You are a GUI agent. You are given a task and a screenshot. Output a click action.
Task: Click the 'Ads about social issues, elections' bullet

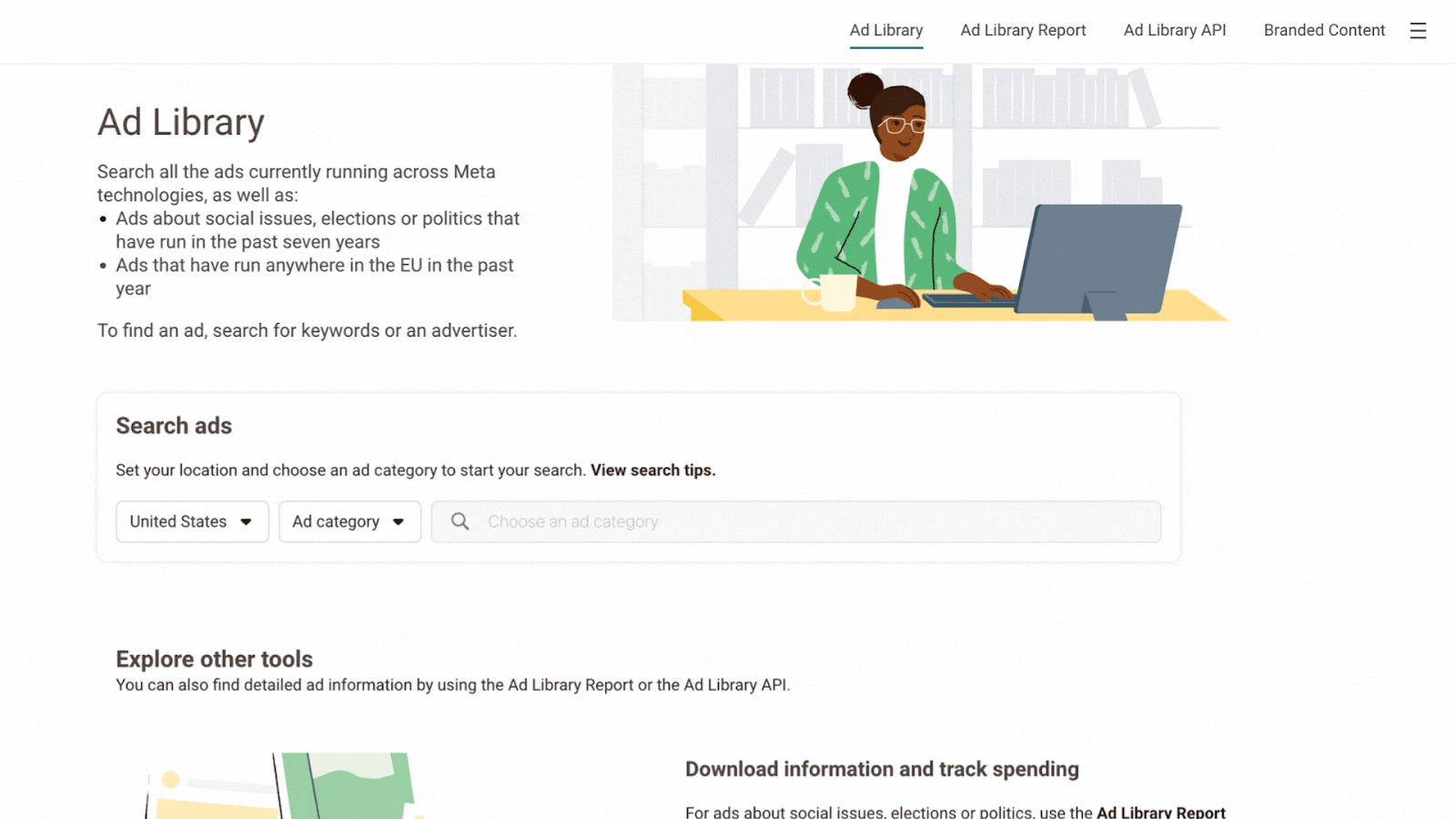[318, 230]
